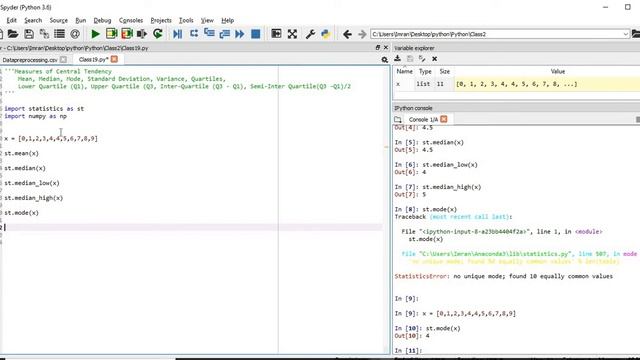Viewport: 640px width, 360px height.
Task: Select variable x value cell
Action: pyautogui.click(x=547, y=84)
